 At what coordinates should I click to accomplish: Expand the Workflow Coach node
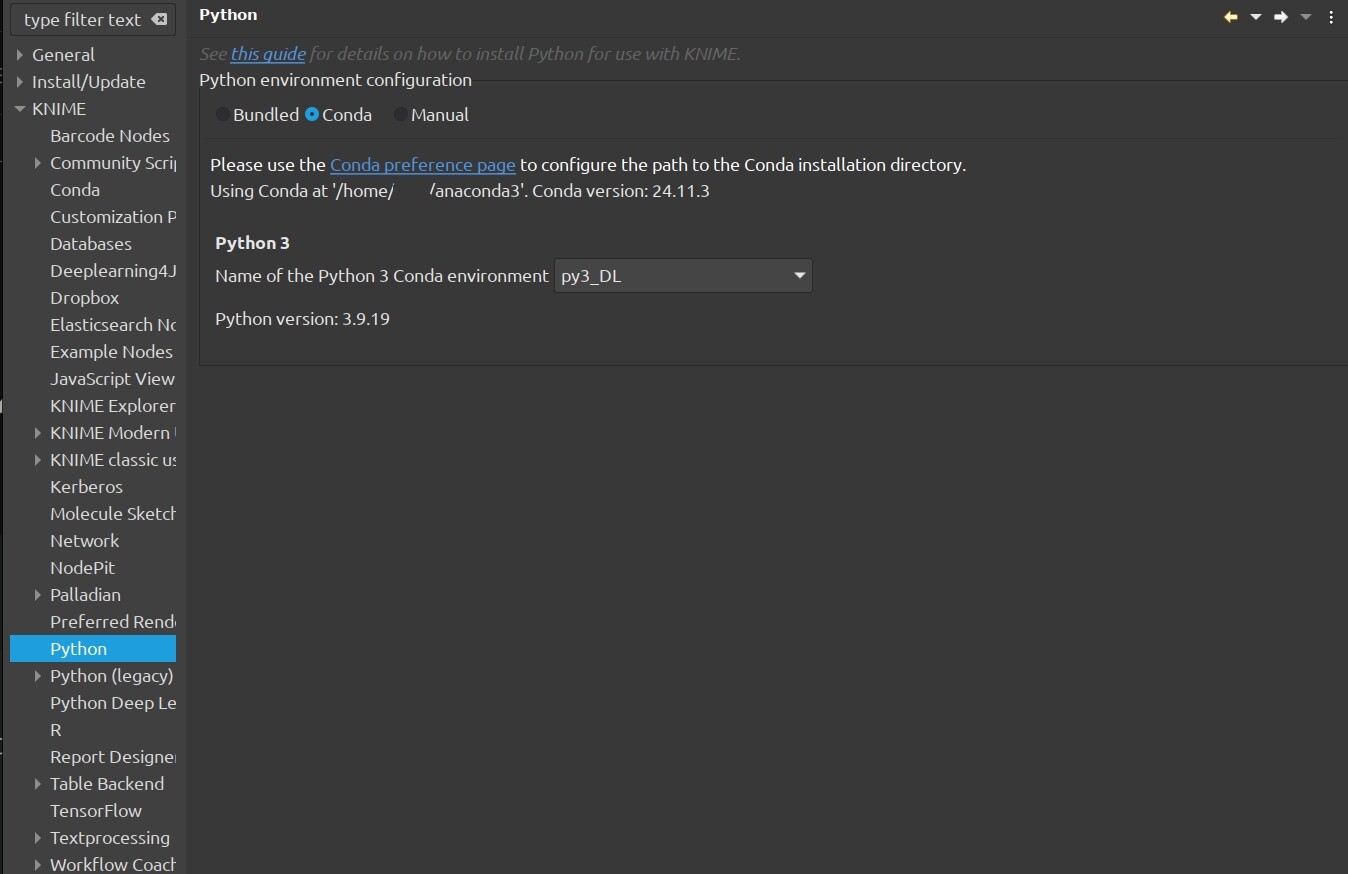click(x=38, y=865)
